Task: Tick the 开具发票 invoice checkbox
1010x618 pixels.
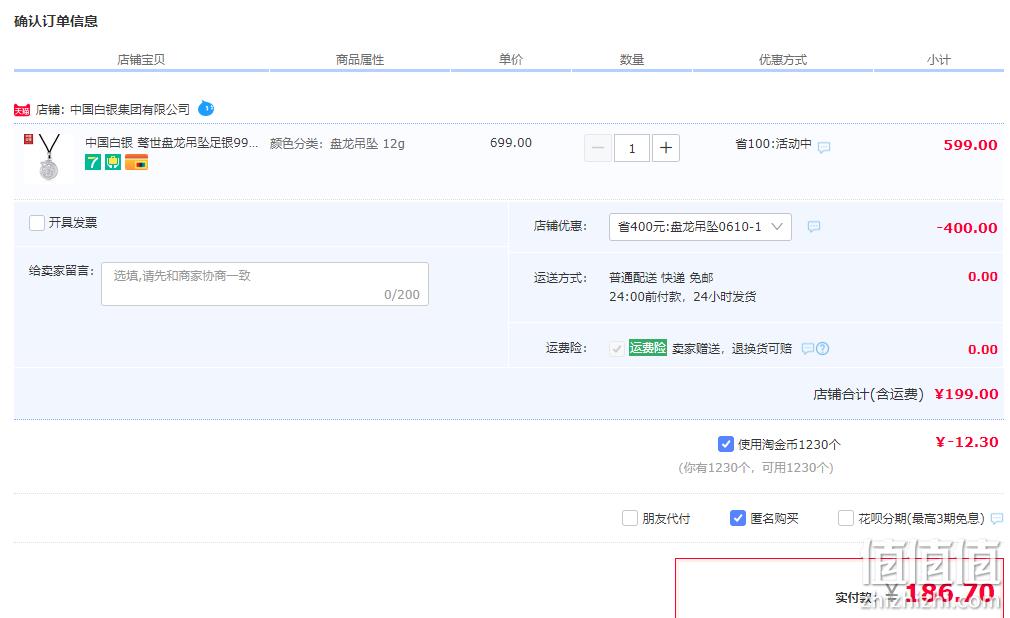Action: point(37,223)
